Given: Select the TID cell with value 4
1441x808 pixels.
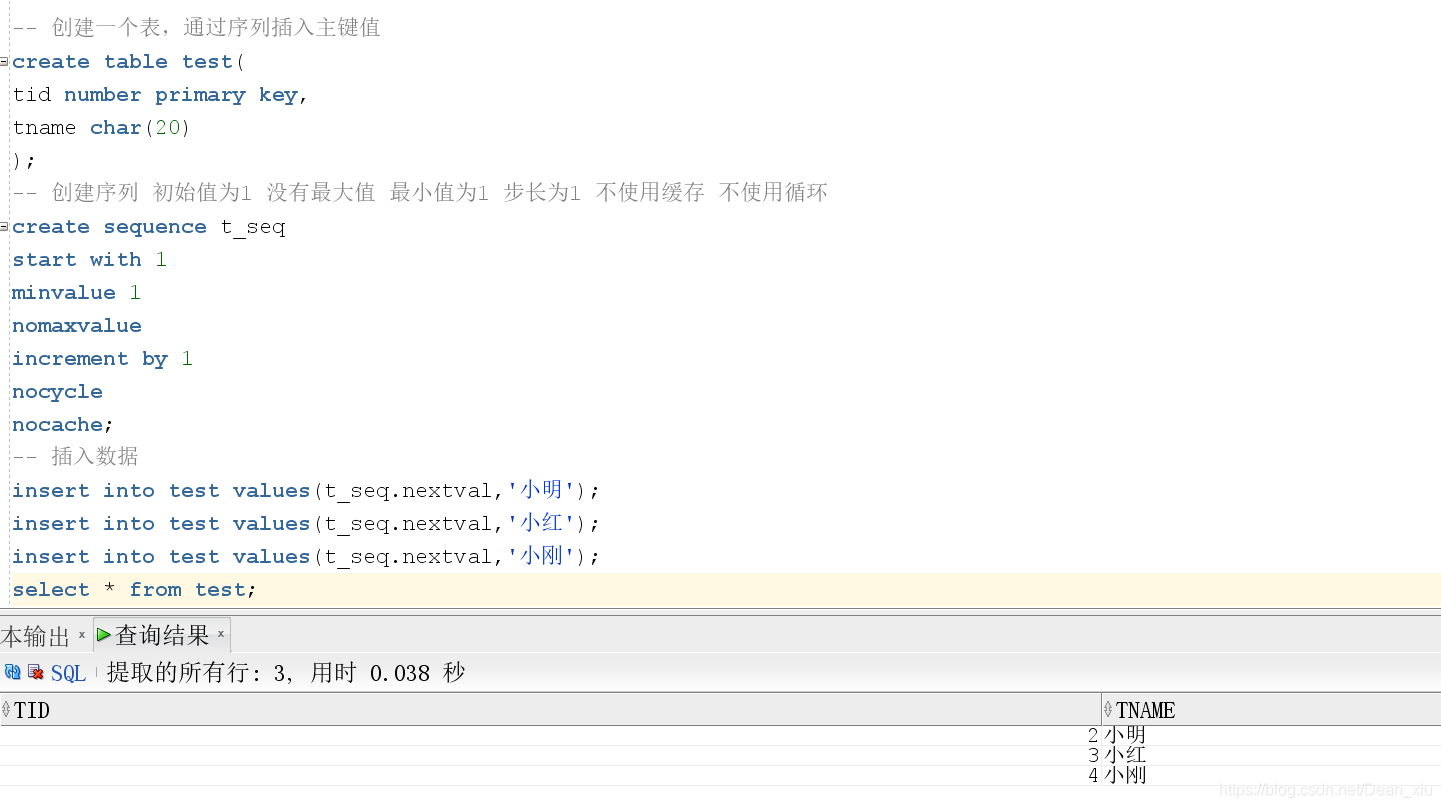Looking at the screenshot, I should pos(550,775).
